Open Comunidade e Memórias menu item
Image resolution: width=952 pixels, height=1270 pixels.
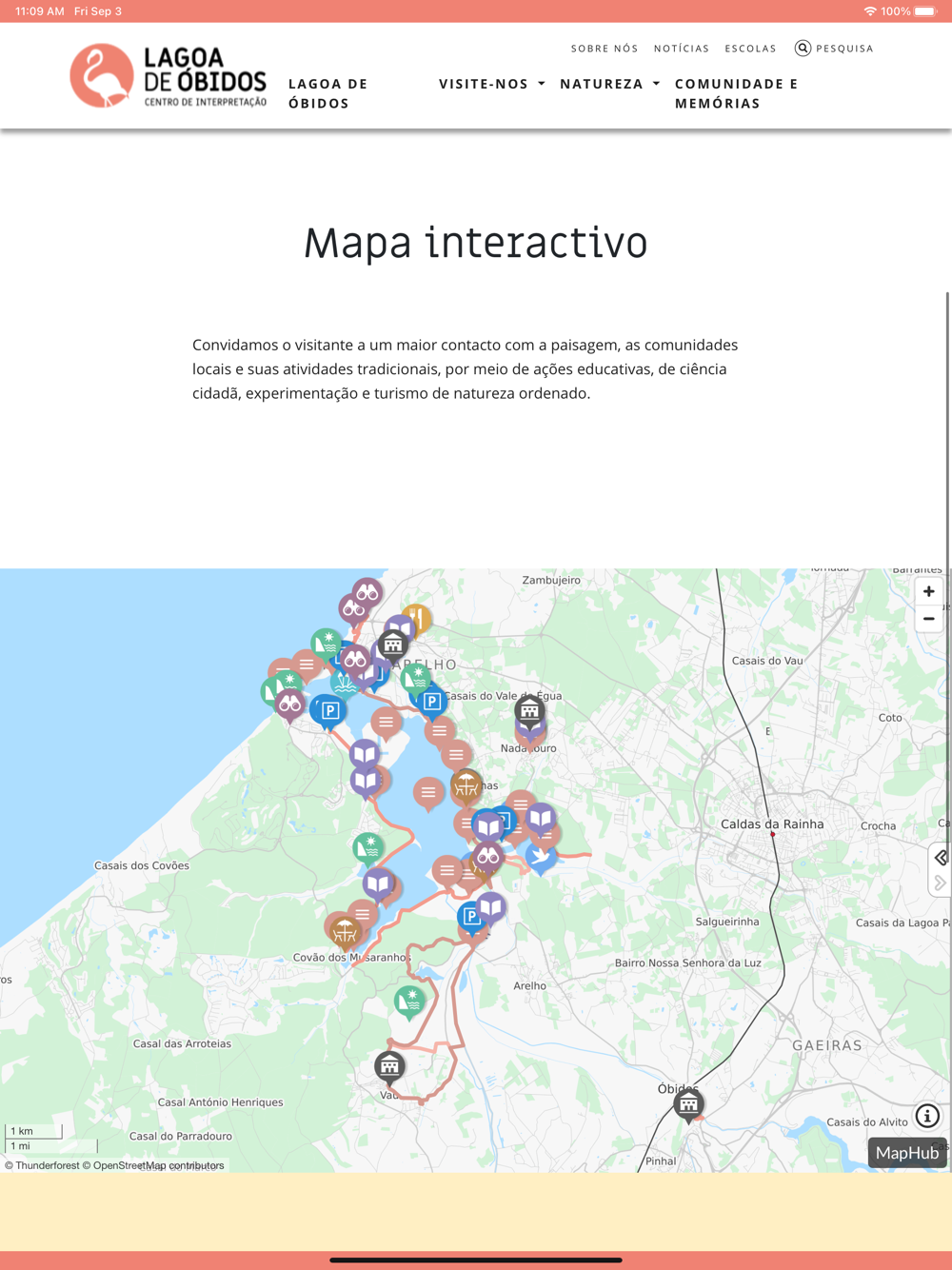(x=737, y=93)
